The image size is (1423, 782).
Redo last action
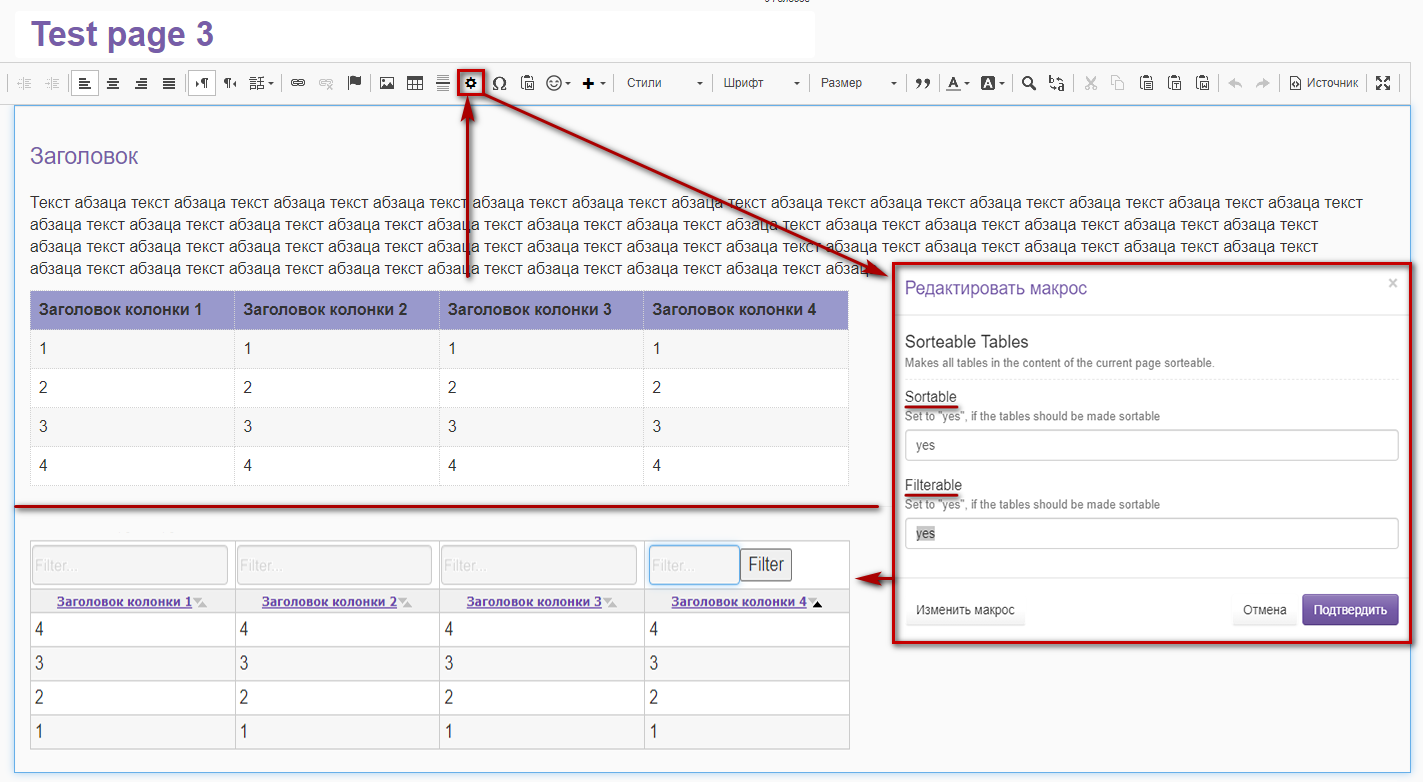pyautogui.click(x=1263, y=83)
